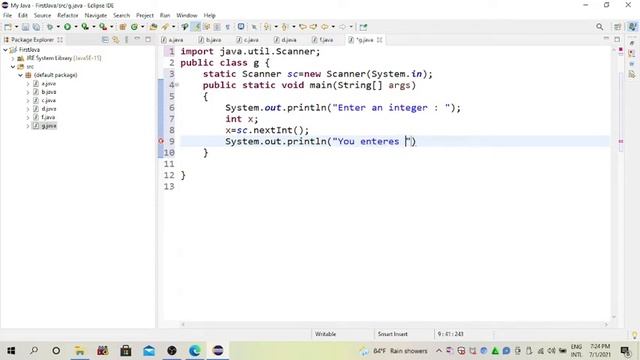Collapse the default package node
640x360 pixels.
point(20,75)
